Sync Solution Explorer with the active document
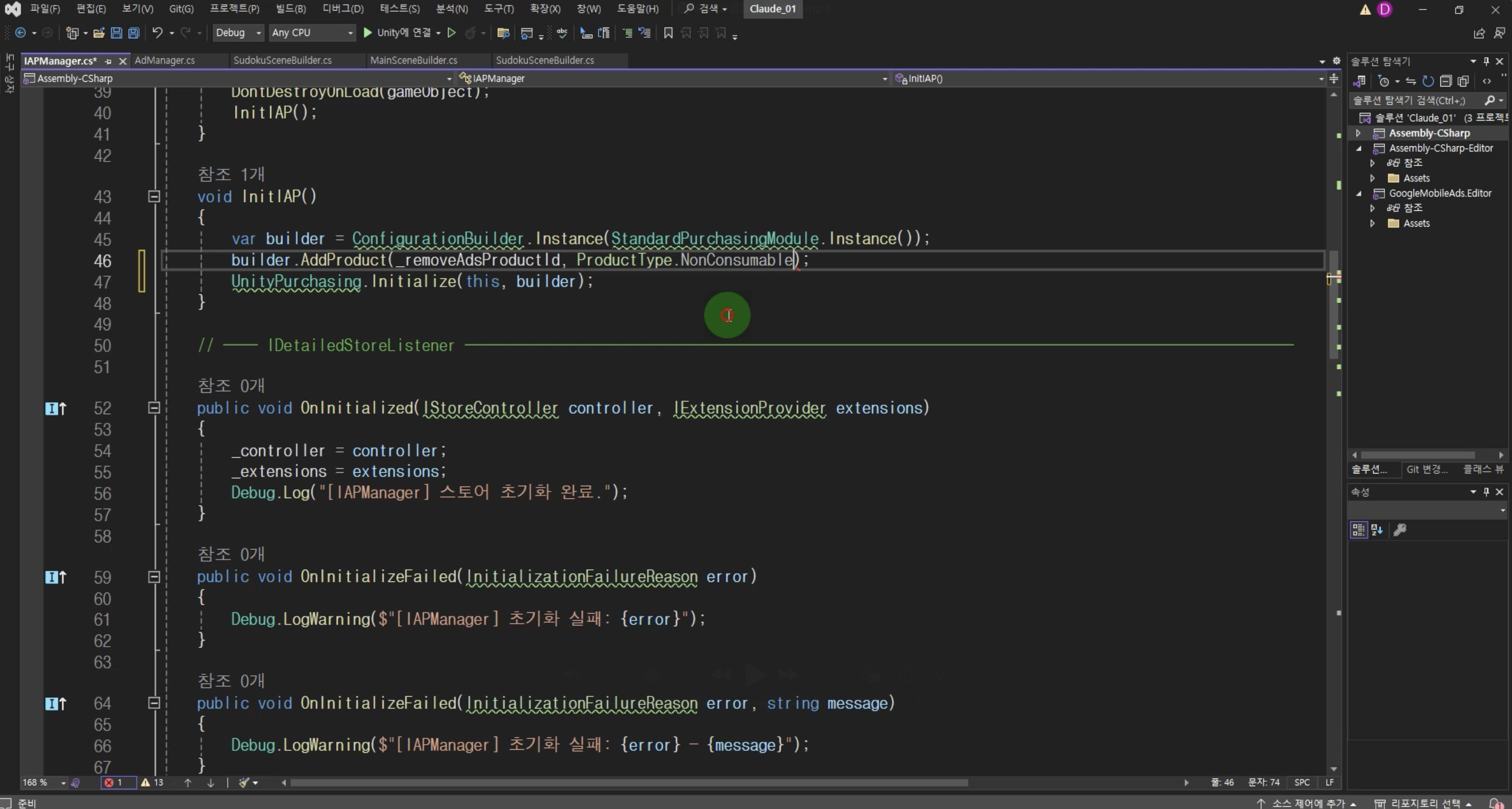 tap(1411, 81)
